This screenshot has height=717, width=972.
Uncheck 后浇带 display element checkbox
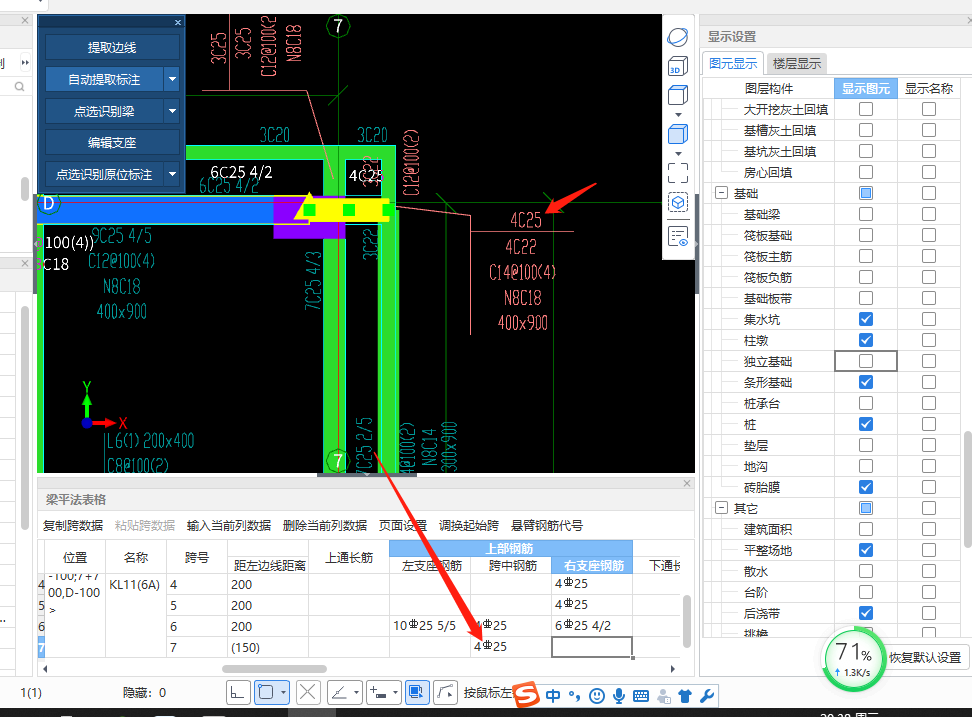click(866, 613)
